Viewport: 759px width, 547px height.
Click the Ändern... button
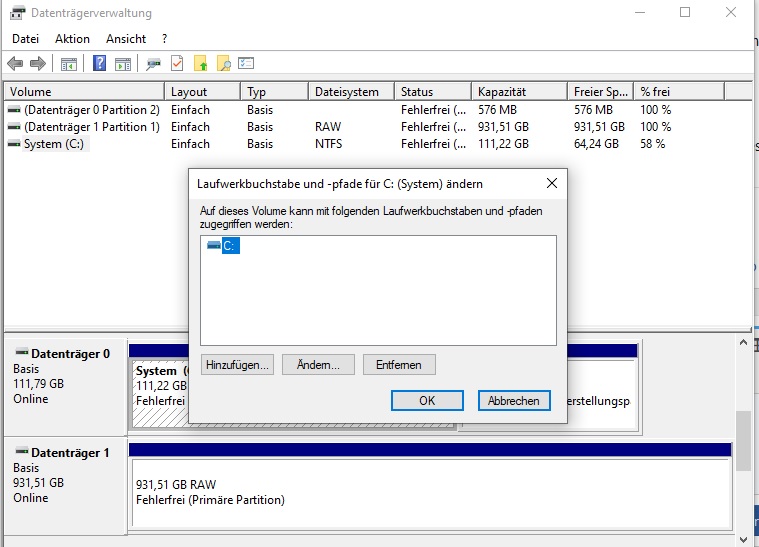pyautogui.click(x=319, y=365)
